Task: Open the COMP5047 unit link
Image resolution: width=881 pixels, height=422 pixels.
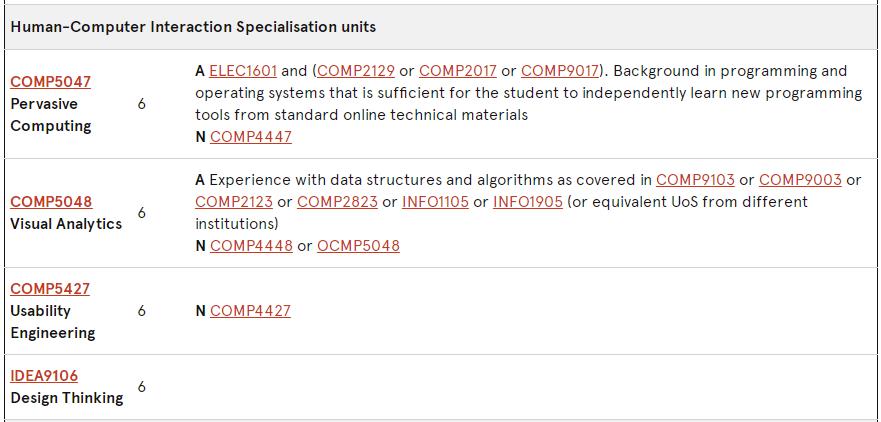Action: coord(50,82)
